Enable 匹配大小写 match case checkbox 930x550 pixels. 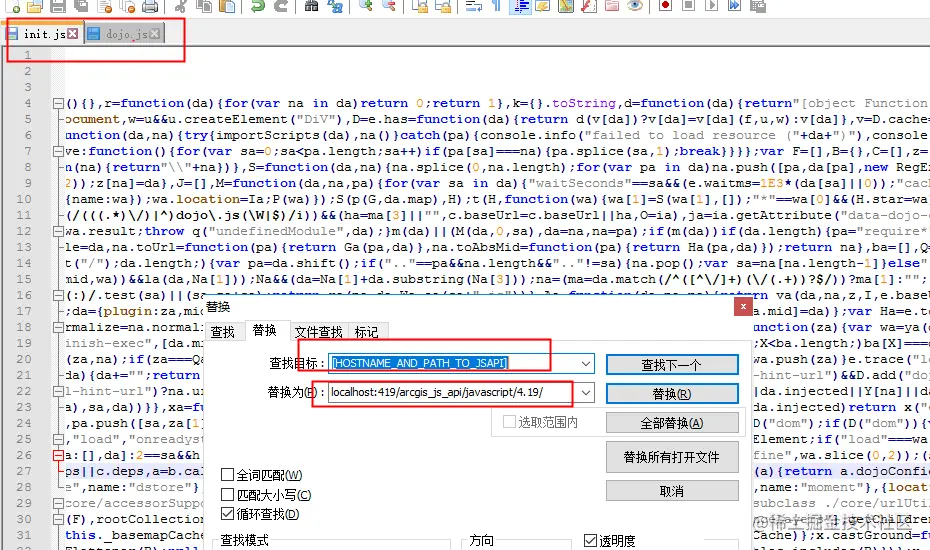click(227, 494)
